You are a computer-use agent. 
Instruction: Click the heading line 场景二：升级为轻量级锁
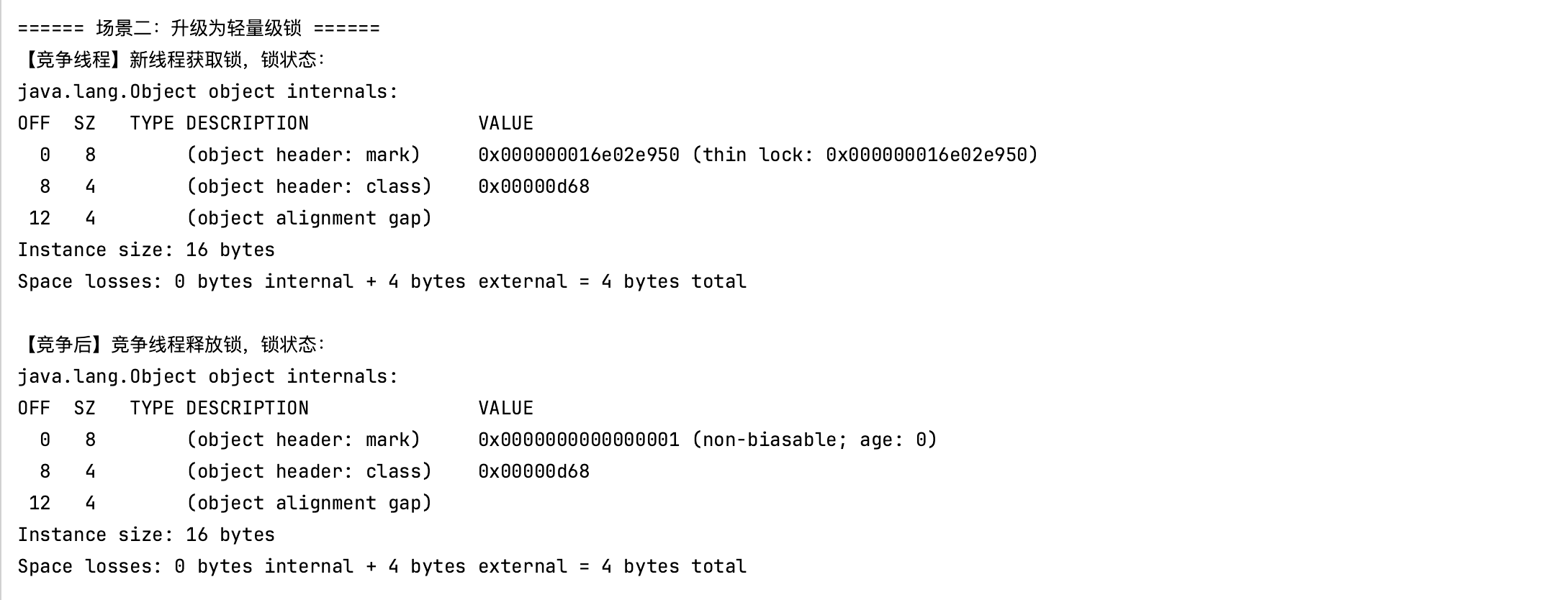pyautogui.click(x=199, y=28)
